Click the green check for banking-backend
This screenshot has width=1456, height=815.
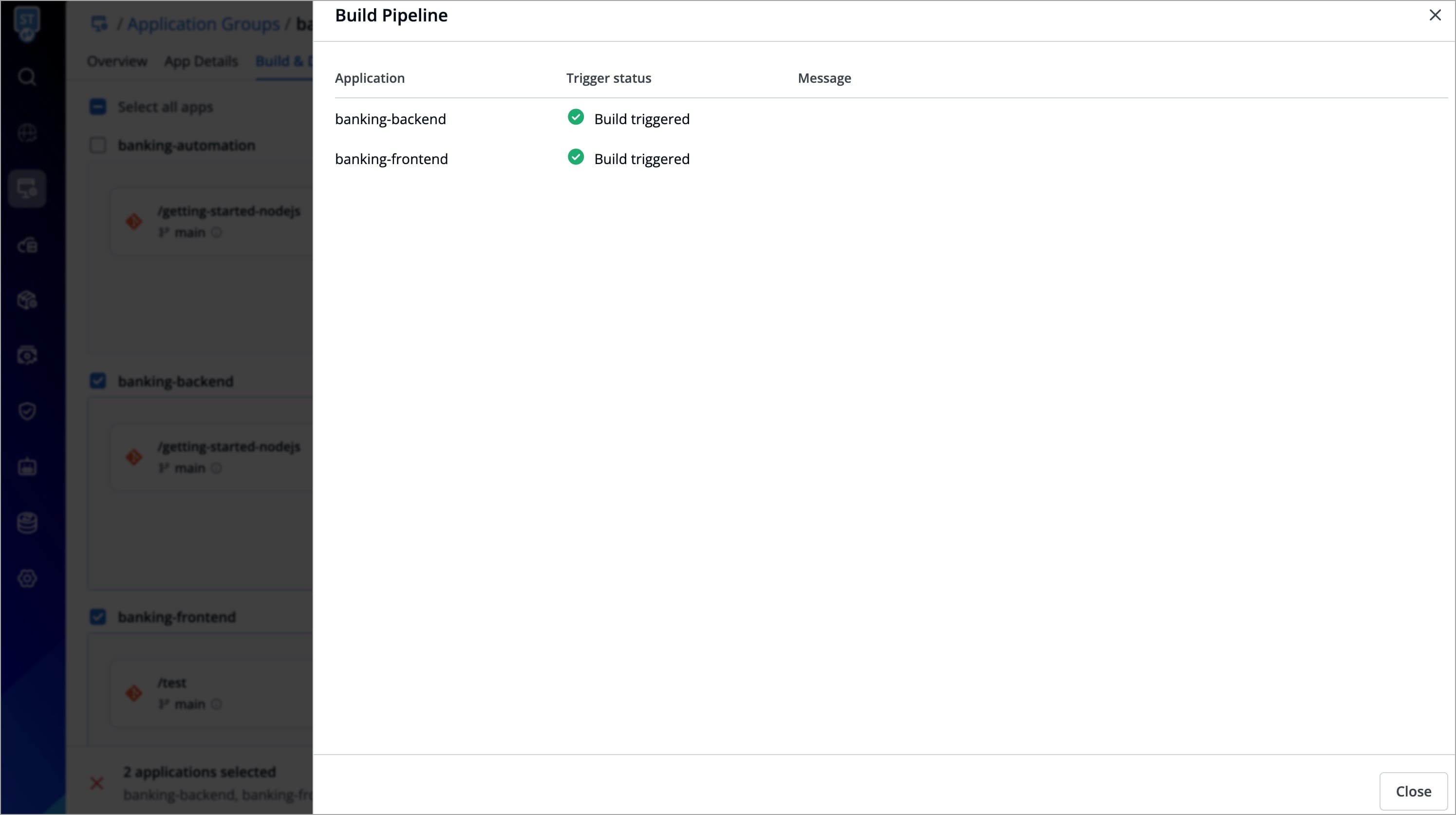click(x=576, y=117)
